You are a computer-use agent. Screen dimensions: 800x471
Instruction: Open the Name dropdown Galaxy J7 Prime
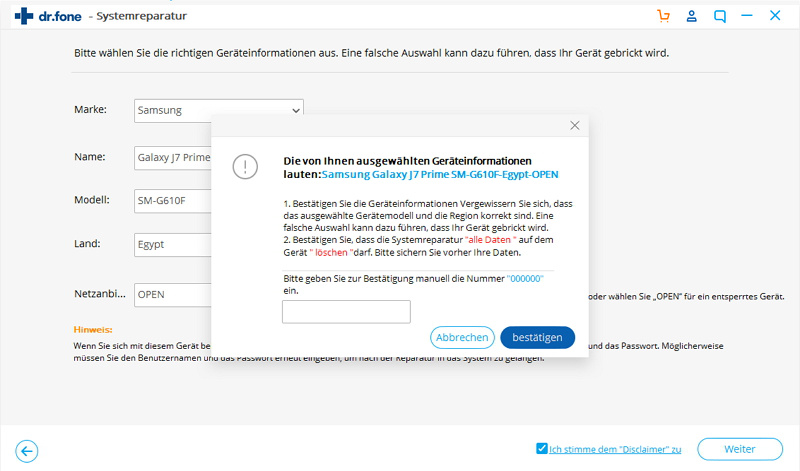(173, 158)
